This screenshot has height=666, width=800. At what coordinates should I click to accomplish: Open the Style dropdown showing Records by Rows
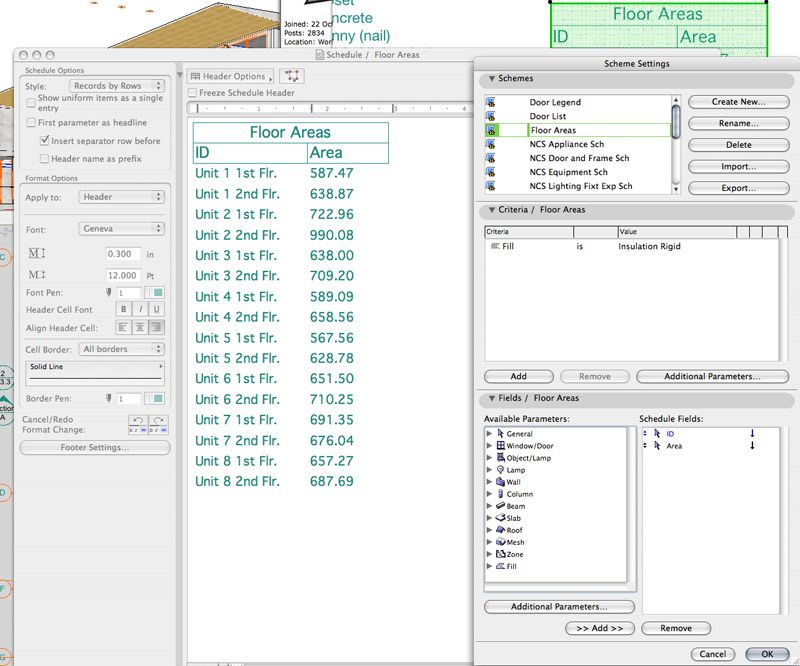point(117,87)
